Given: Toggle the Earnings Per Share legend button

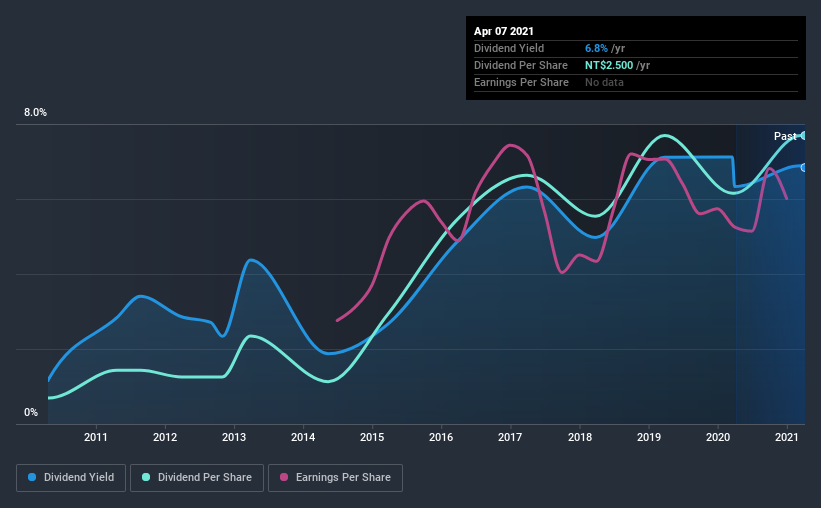Looking at the screenshot, I should [335, 478].
